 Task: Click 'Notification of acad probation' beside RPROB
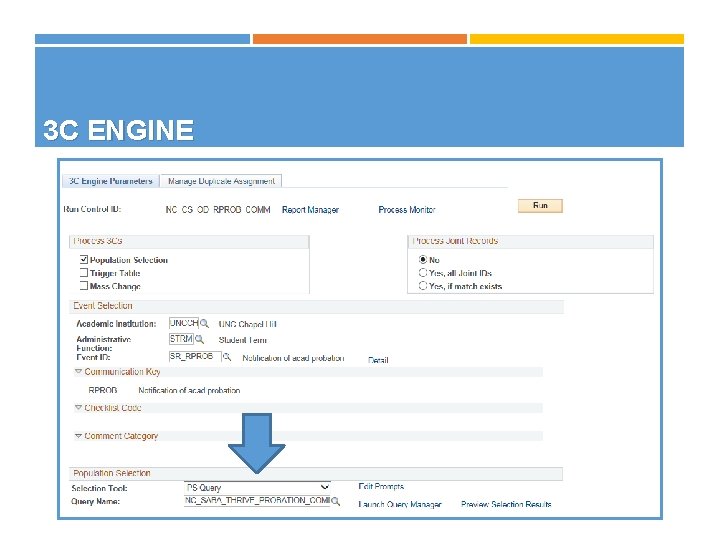[x=189, y=390]
